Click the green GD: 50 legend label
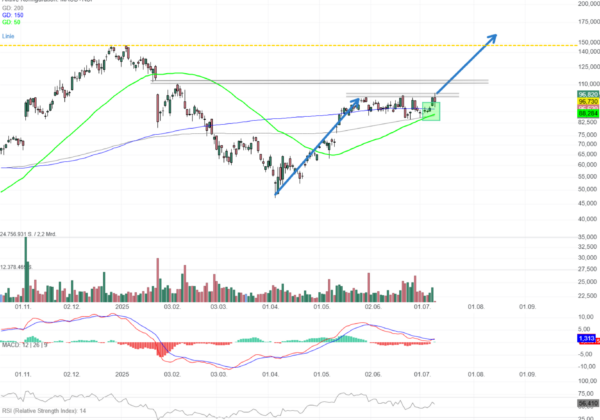 pyautogui.click(x=11, y=22)
